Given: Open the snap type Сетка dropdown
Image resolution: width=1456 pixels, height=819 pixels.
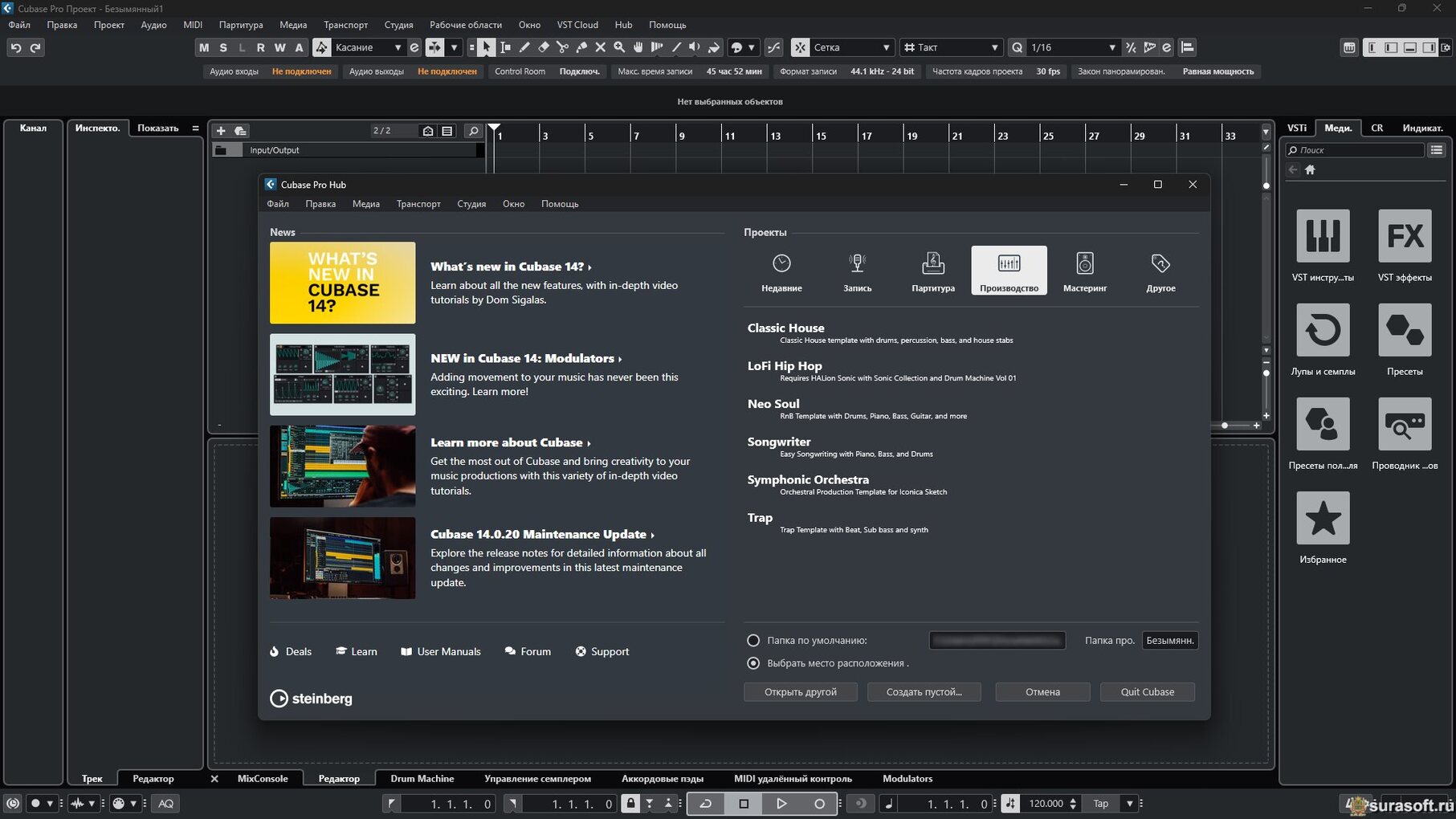Looking at the screenshot, I should 851,47.
